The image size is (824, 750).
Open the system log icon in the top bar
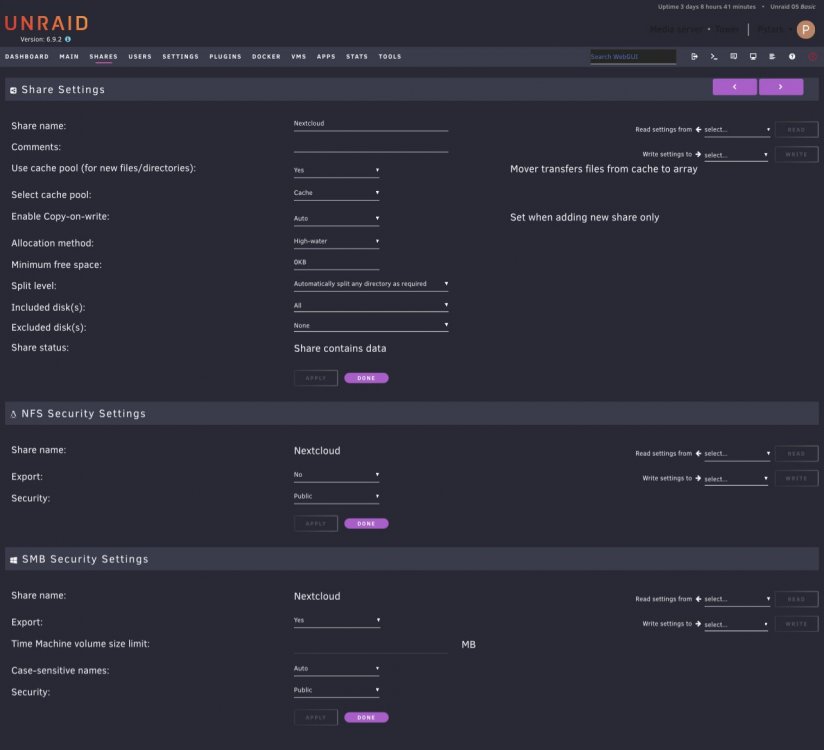772,56
